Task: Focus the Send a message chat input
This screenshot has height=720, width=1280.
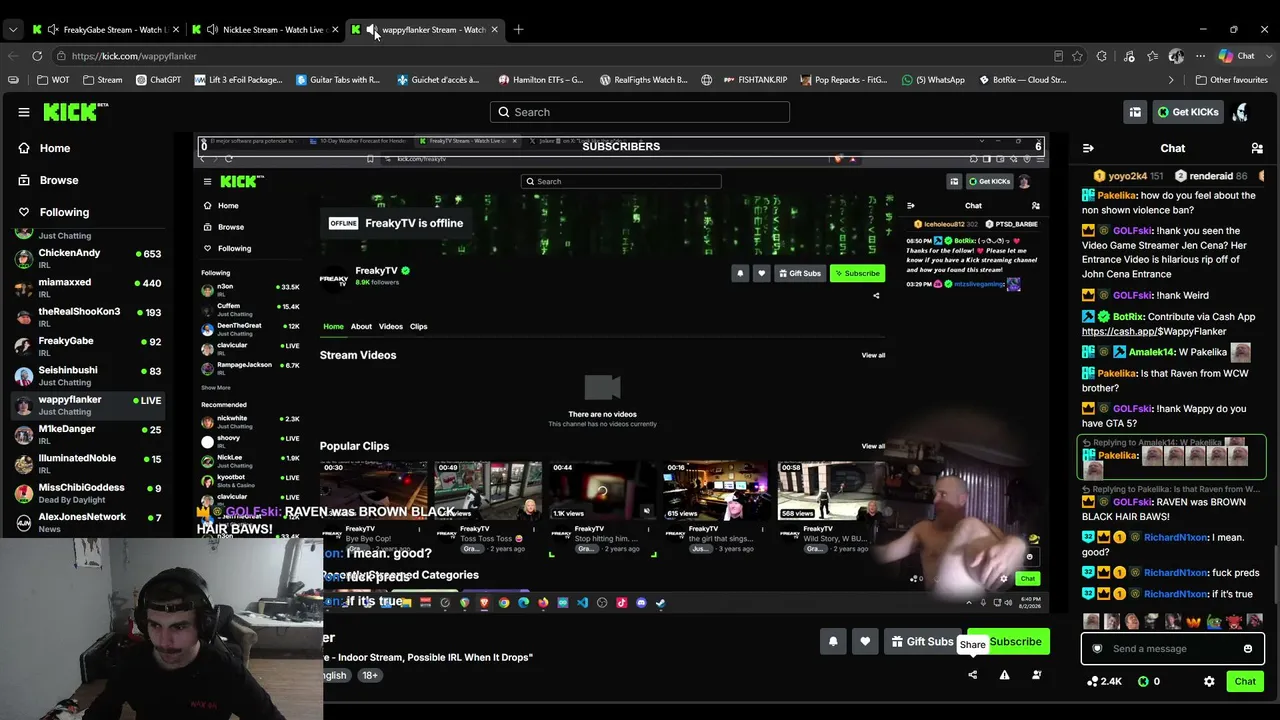Action: [1172, 649]
